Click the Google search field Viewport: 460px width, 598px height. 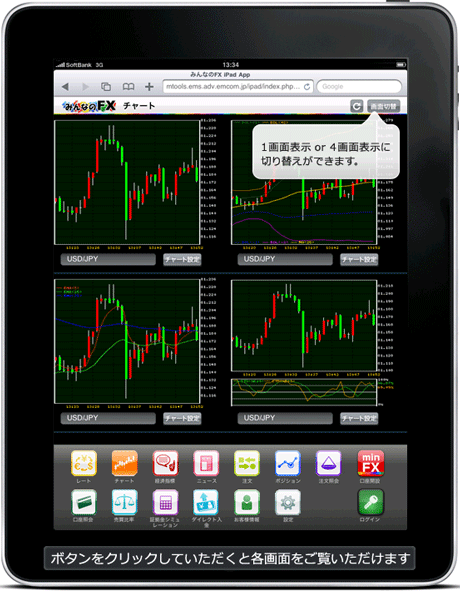[359, 87]
